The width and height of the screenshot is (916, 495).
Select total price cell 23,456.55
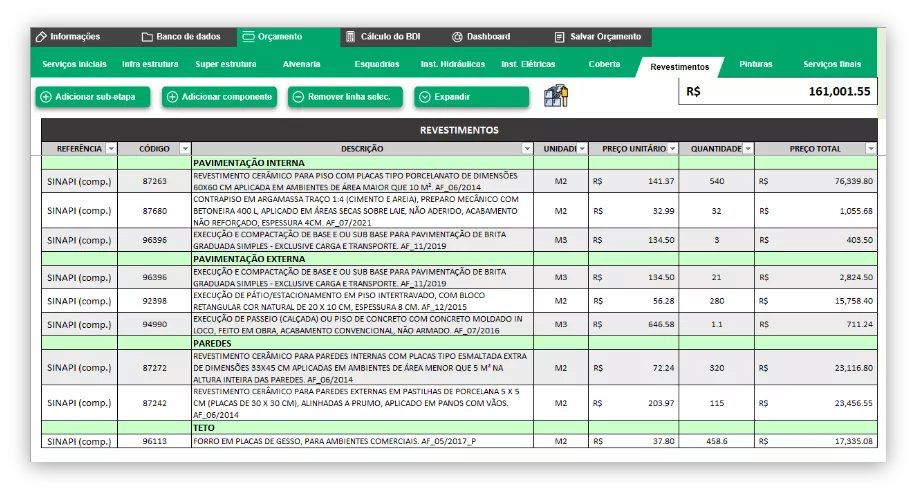tap(816, 403)
